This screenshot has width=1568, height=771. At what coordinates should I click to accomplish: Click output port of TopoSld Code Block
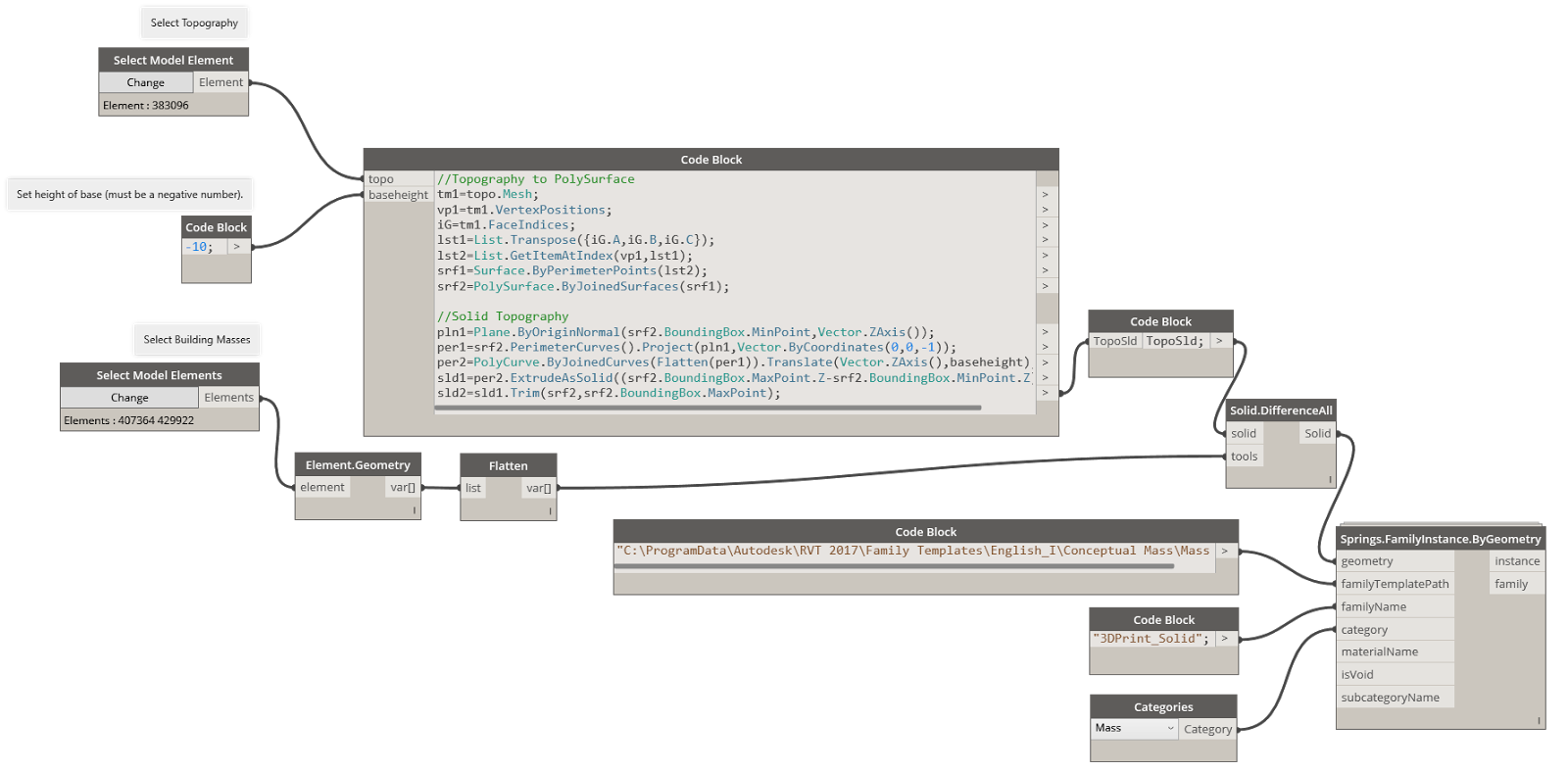click(1221, 341)
